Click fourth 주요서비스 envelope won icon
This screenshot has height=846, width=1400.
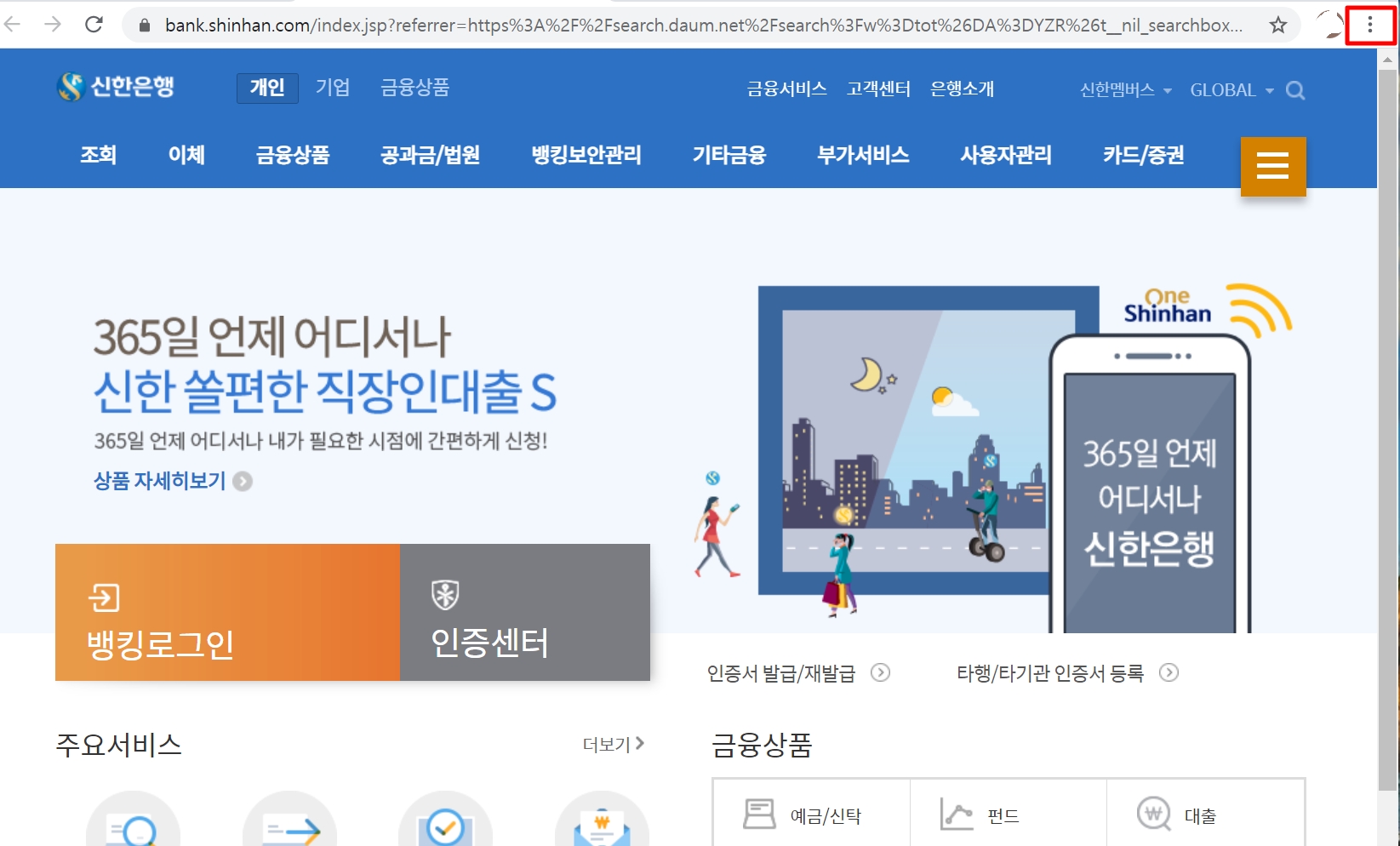click(602, 820)
